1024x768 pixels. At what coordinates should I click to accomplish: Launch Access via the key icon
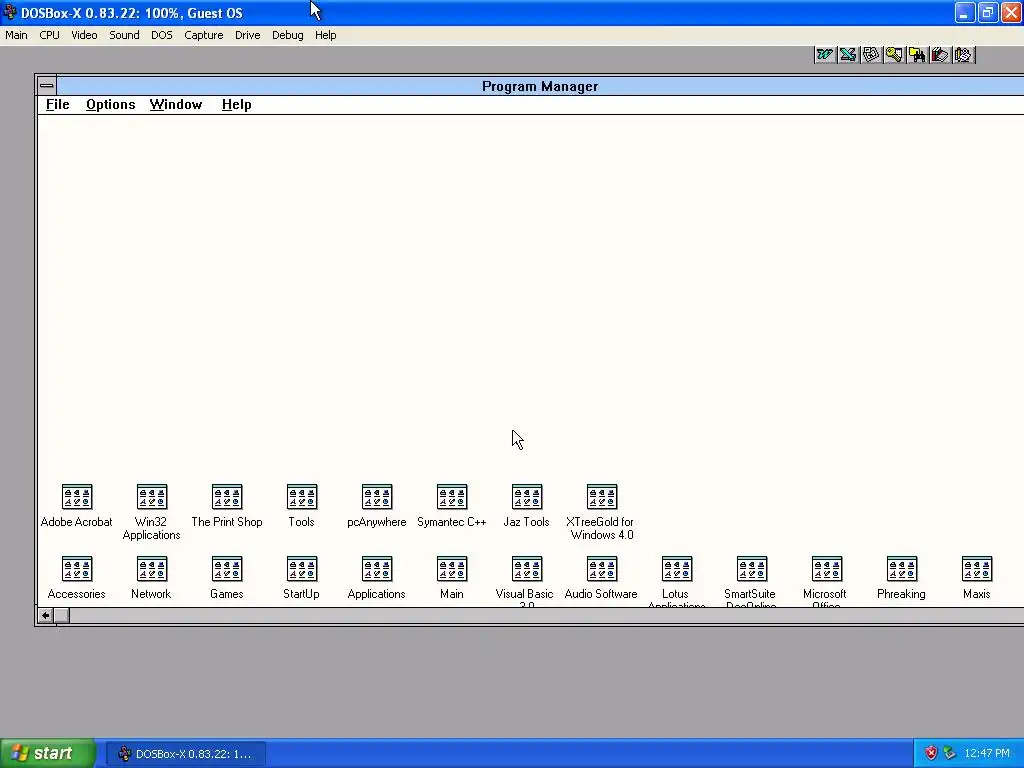pos(894,55)
